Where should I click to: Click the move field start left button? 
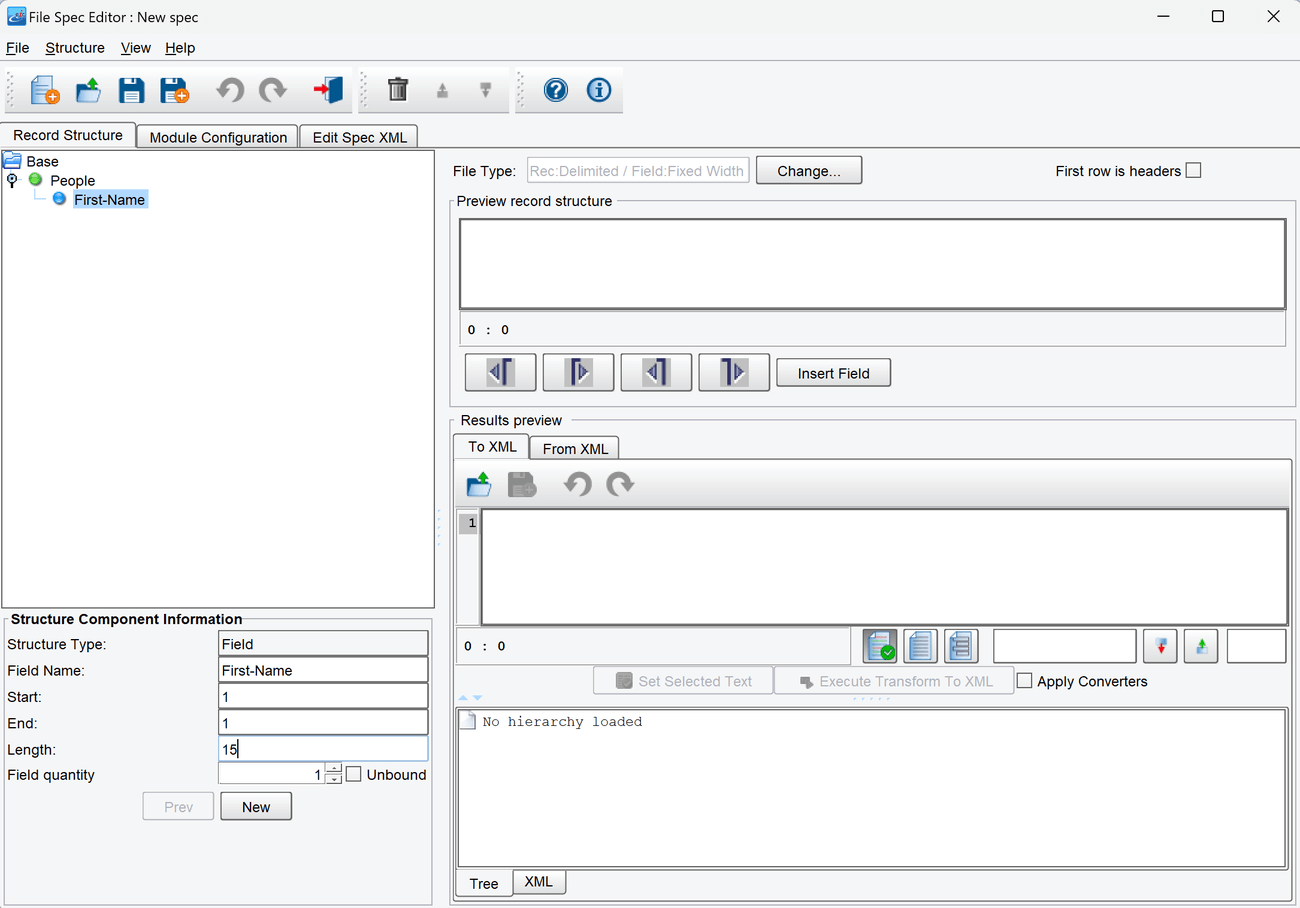click(x=501, y=373)
